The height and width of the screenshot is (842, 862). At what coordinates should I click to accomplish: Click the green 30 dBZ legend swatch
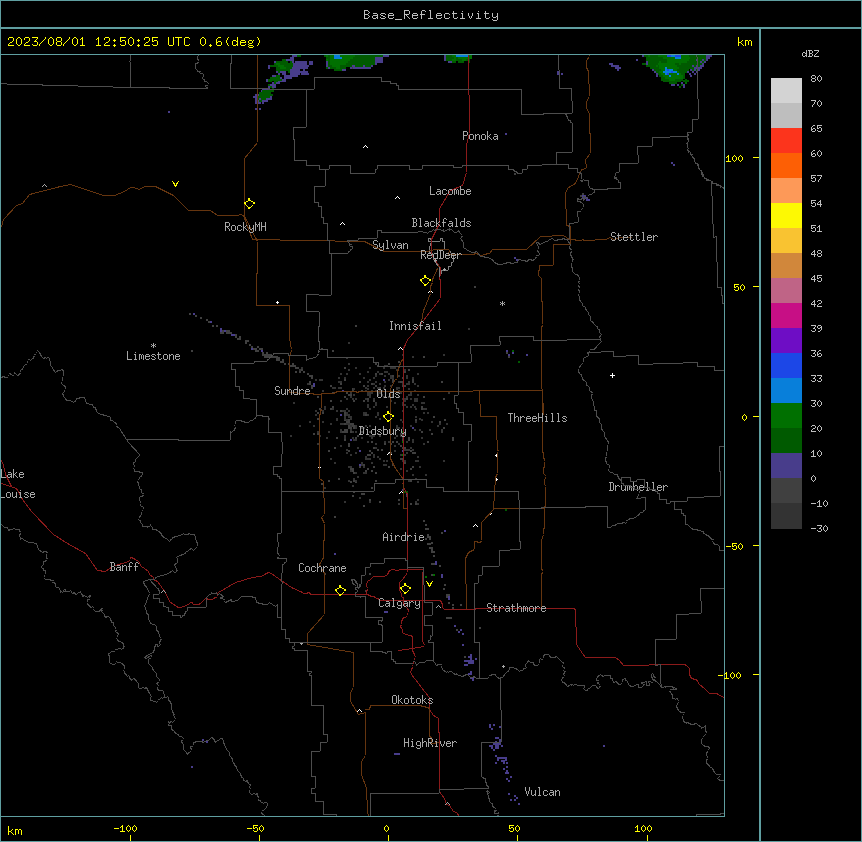coord(786,416)
